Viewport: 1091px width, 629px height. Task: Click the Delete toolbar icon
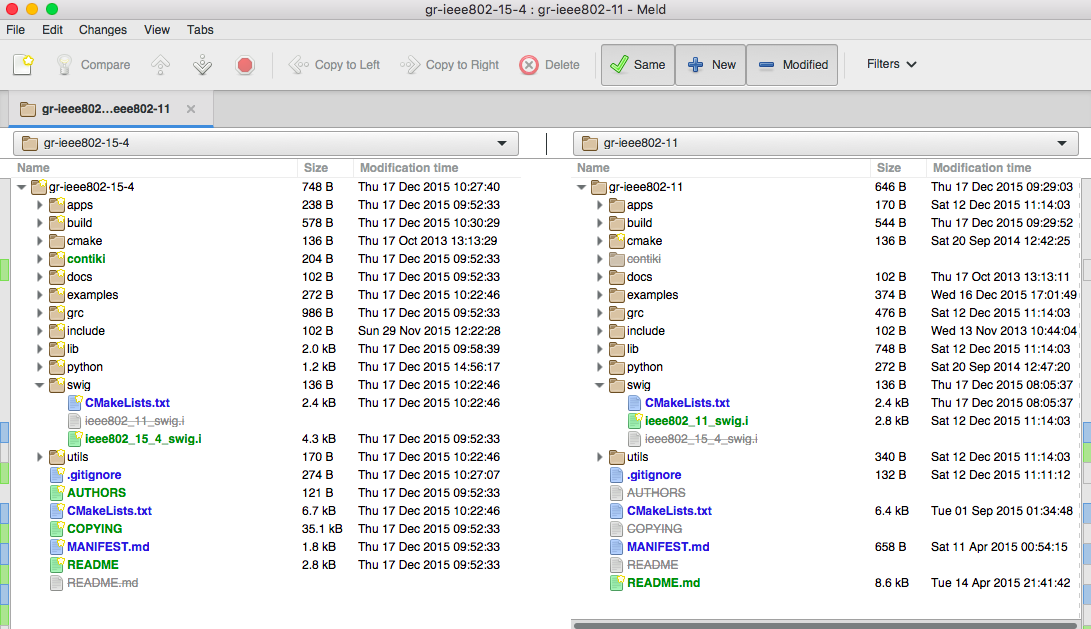529,65
